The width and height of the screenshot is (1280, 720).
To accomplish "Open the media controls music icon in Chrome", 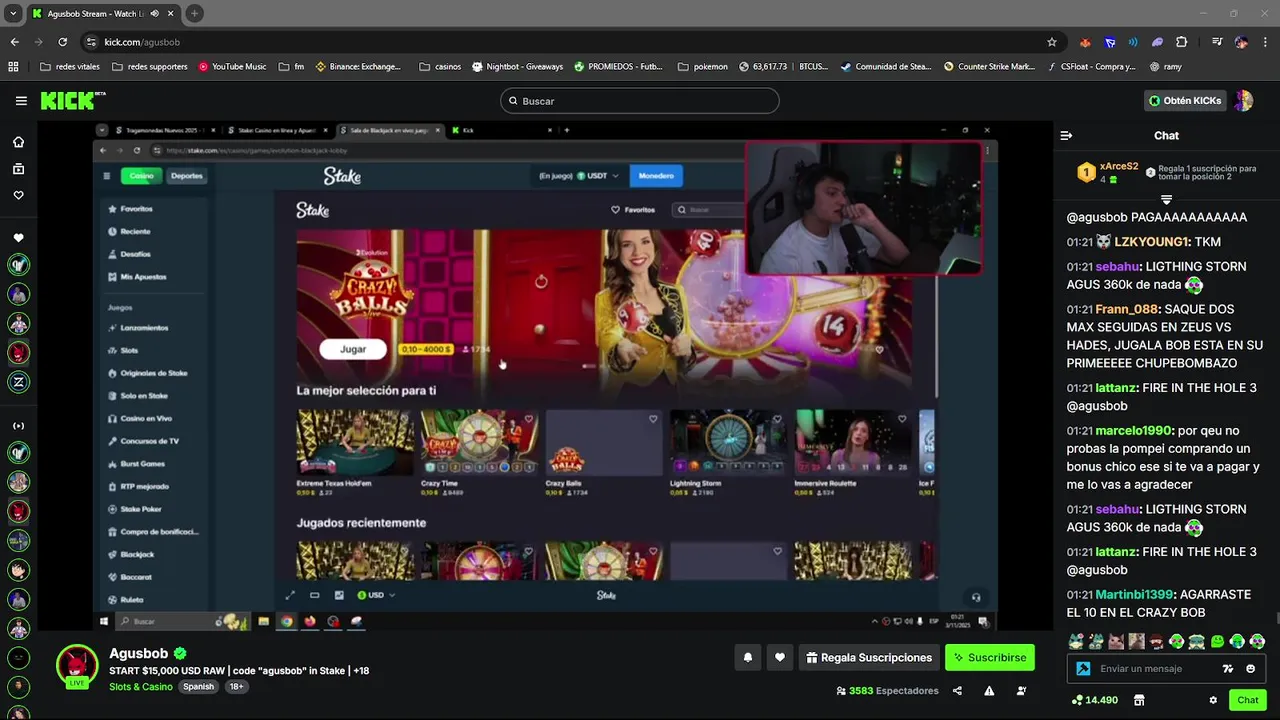I will point(1217,42).
